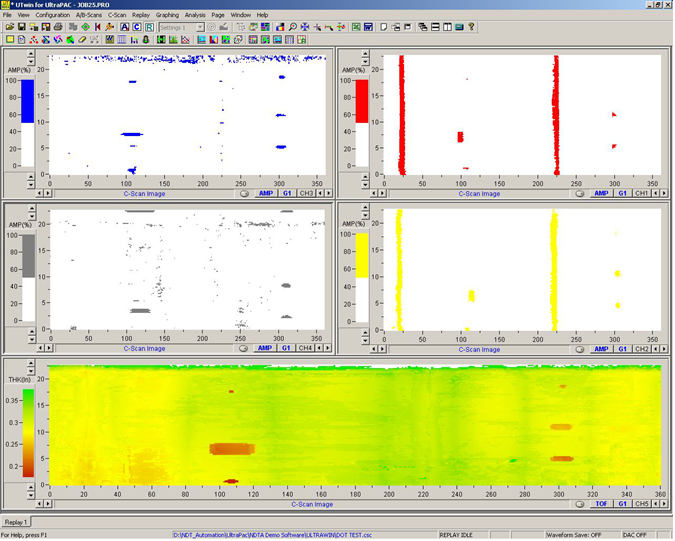Image resolution: width=675 pixels, height=541 pixels.
Task: Toggle the oval button in the CH1 panel
Action: tap(579, 194)
